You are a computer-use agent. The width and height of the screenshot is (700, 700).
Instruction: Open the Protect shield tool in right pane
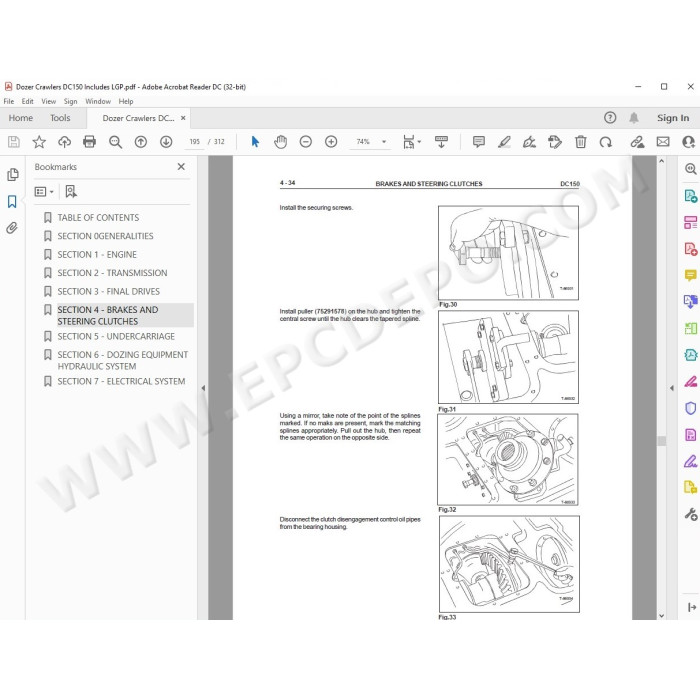coord(690,408)
